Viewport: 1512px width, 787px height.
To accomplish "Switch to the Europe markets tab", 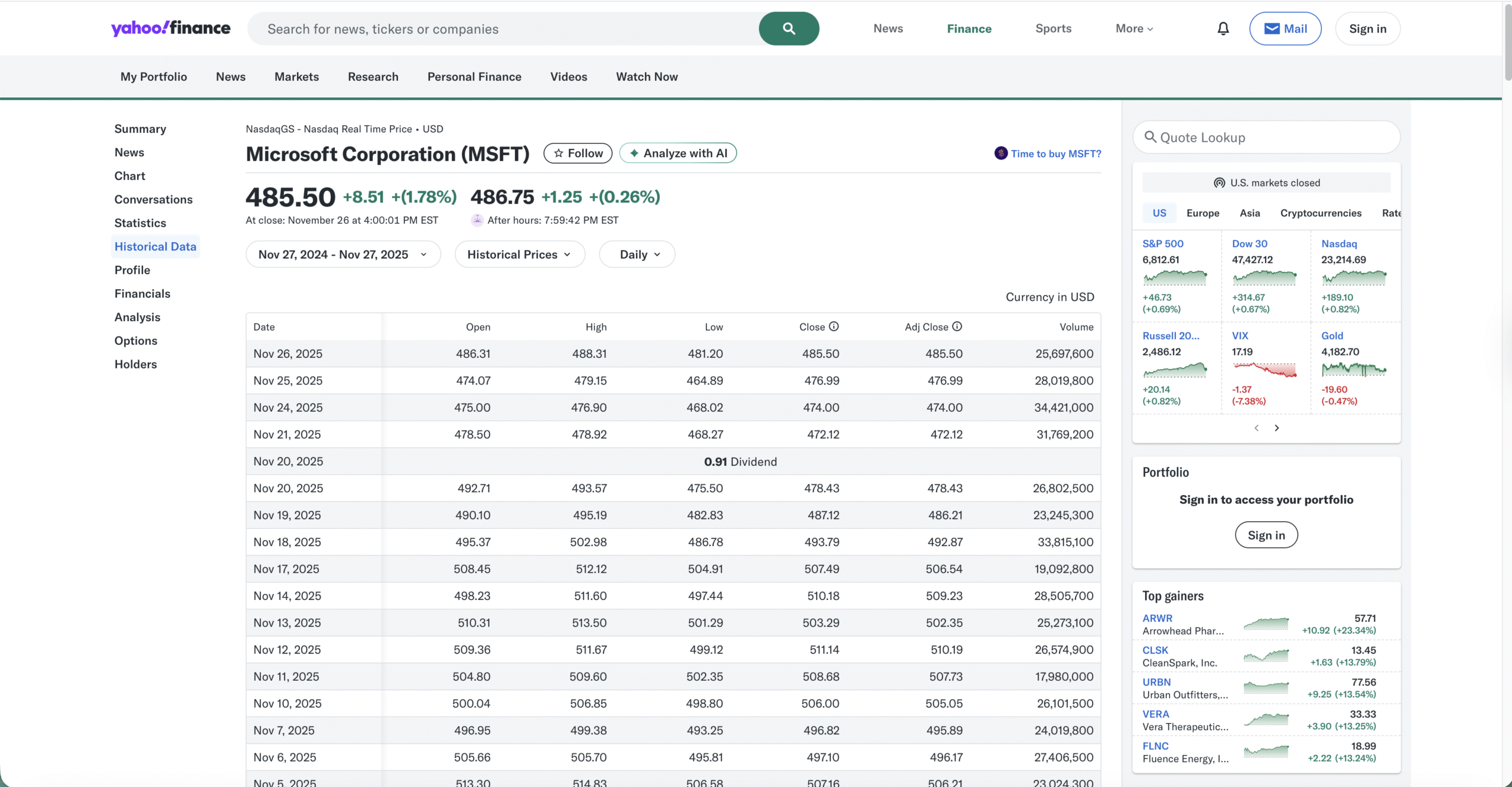I will (1203, 213).
